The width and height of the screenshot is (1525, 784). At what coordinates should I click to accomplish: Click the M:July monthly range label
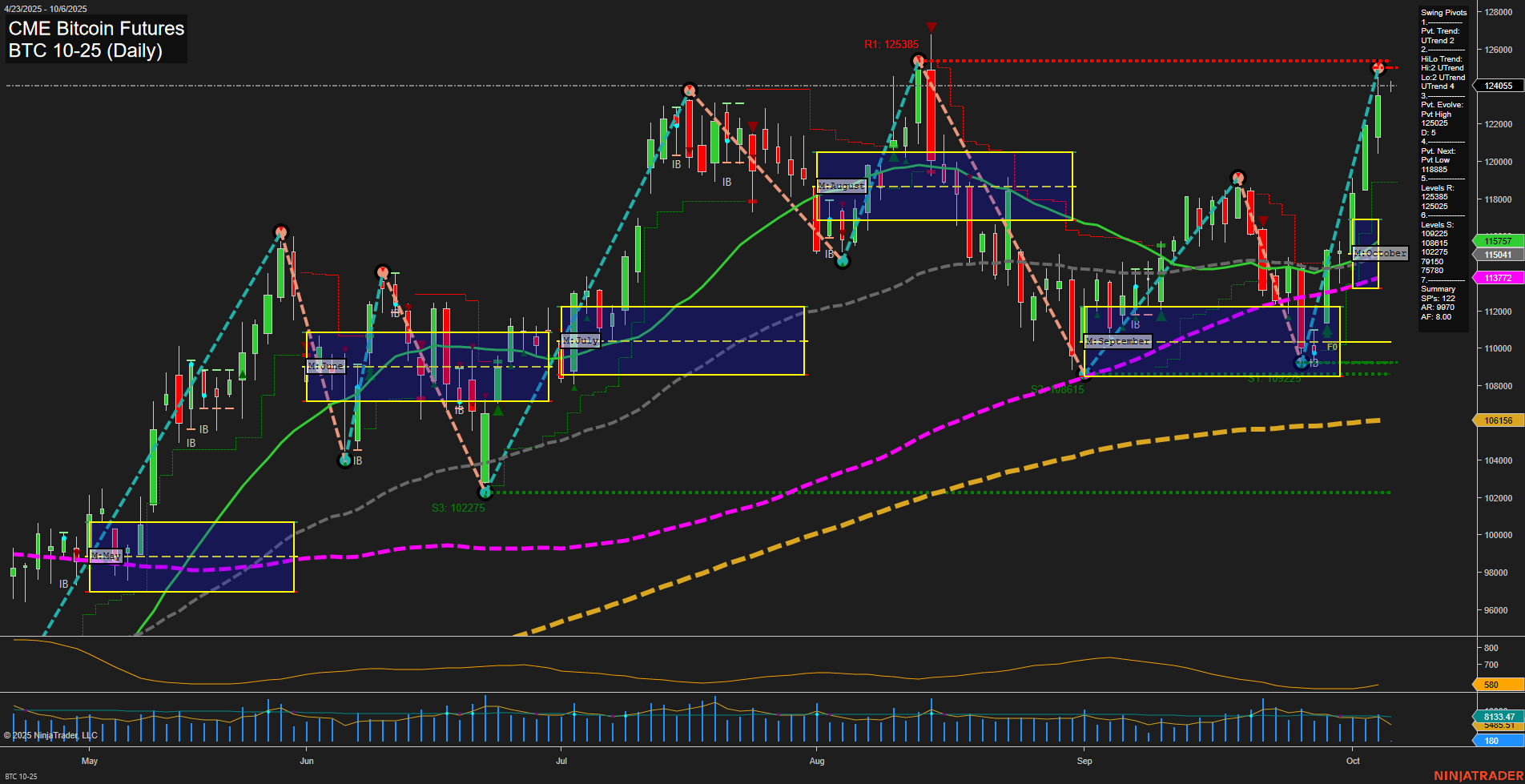[581, 340]
